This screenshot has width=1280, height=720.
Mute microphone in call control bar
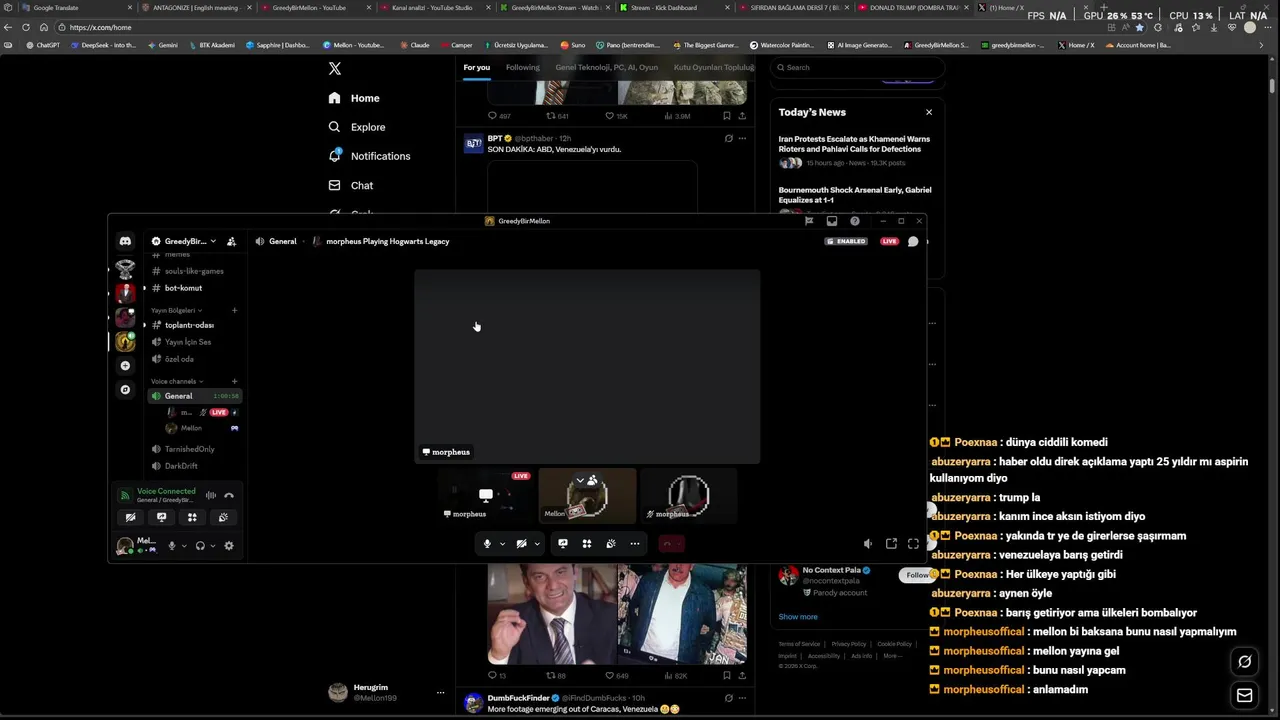pos(487,544)
